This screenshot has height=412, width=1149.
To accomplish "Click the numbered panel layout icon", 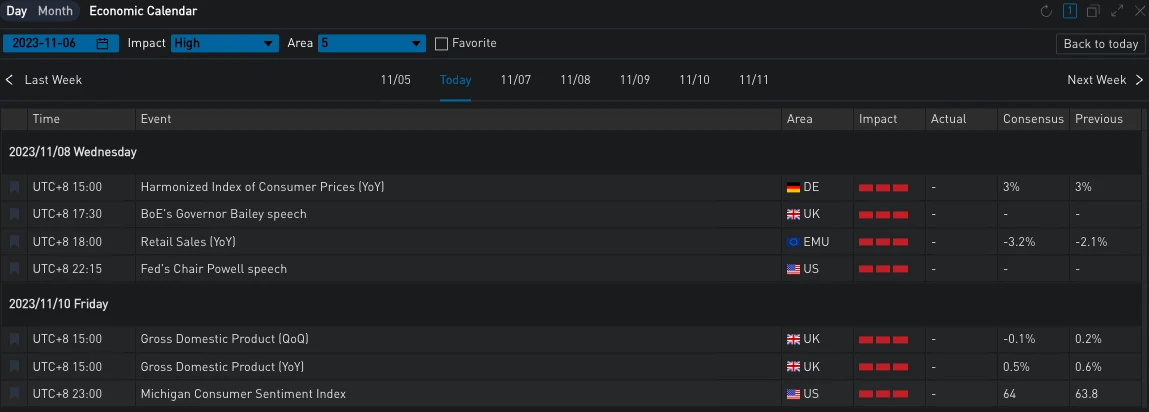I will click(x=1070, y=12).
